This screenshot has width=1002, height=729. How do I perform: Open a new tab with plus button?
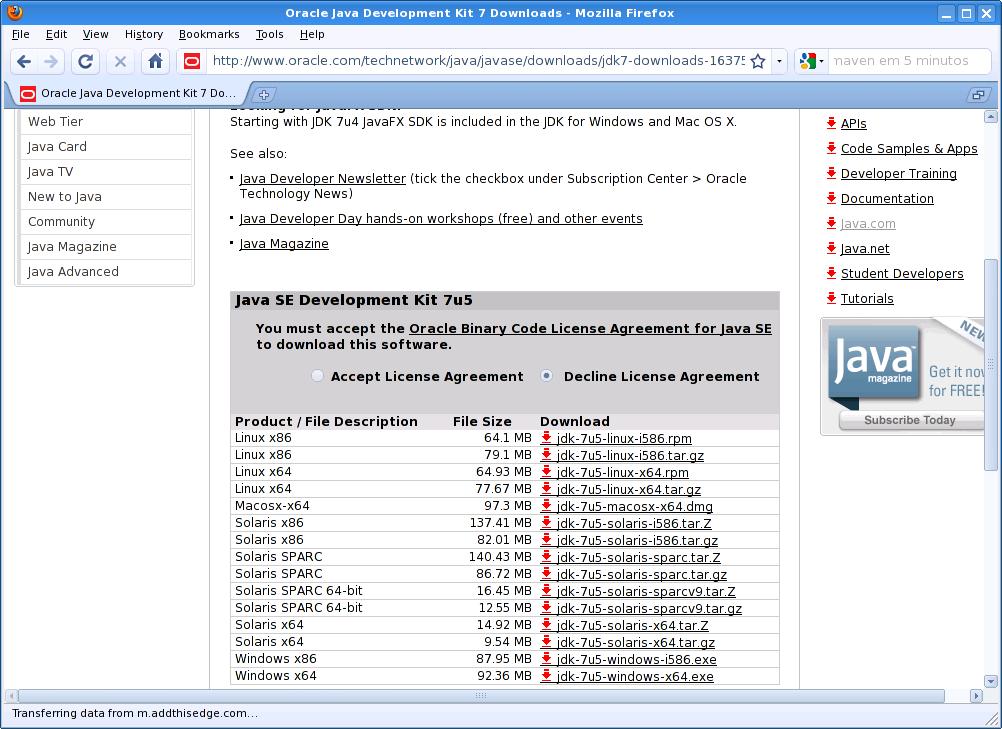264,95
